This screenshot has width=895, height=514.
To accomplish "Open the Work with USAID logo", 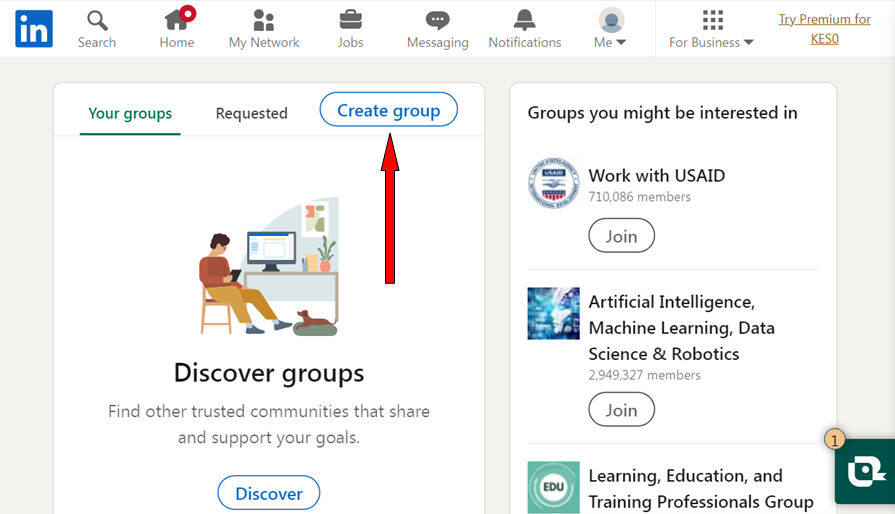I will (x=554, y=184).
